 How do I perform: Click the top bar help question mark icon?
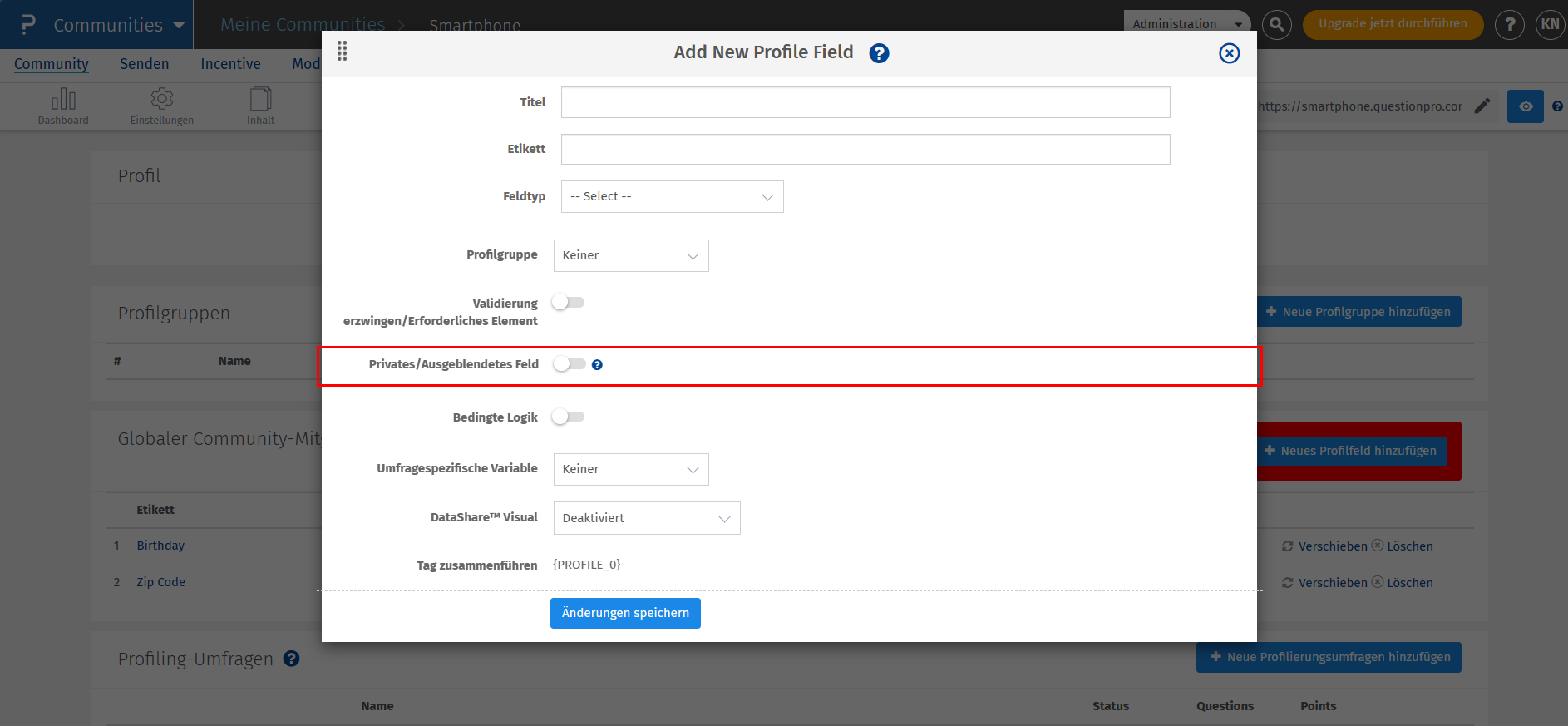pyautogui.click(x=1510, y=25)
